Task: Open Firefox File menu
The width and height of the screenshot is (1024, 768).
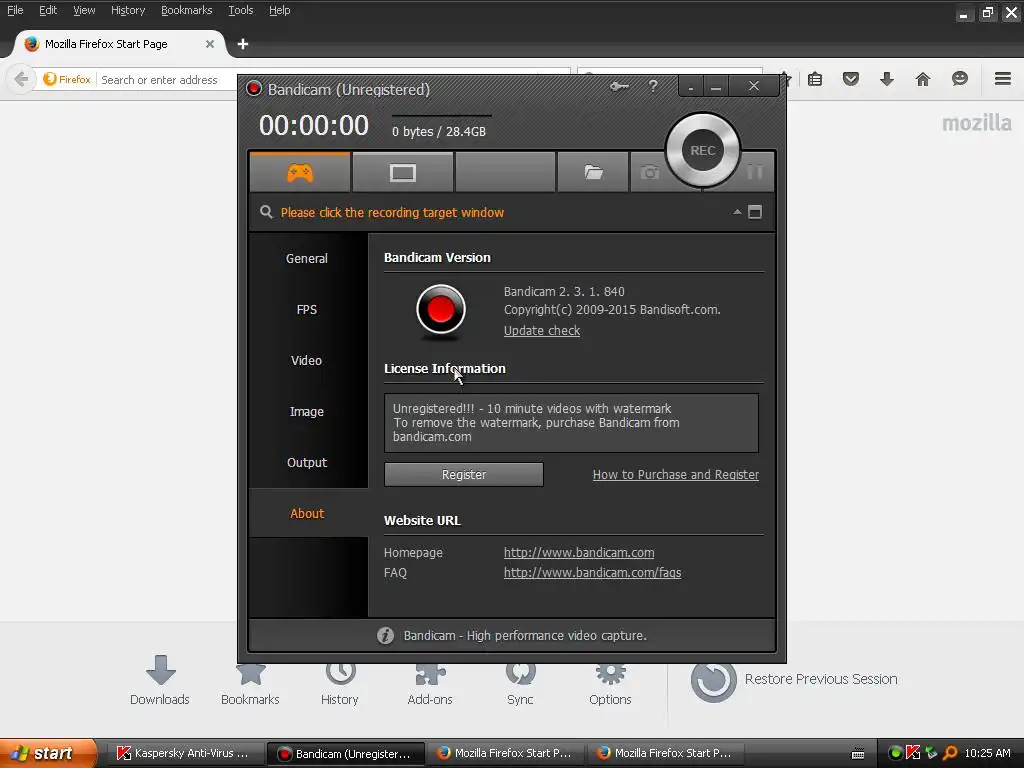Action: click(x=15, y=10)
